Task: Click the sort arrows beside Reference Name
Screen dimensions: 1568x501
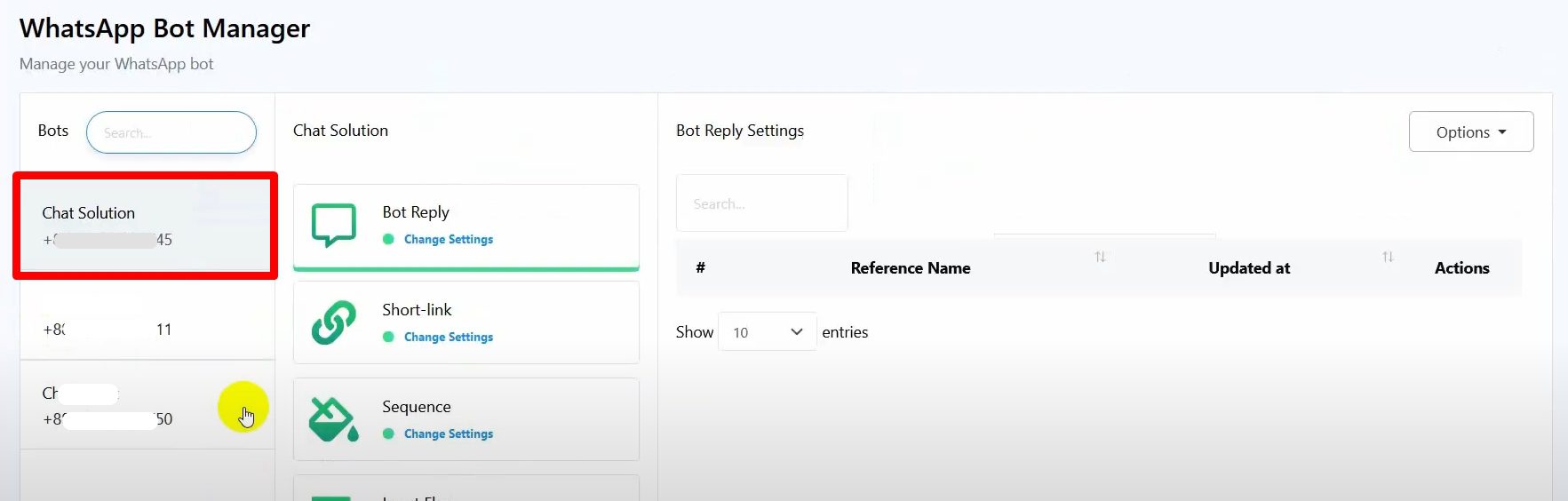Action: point(1100,257)
